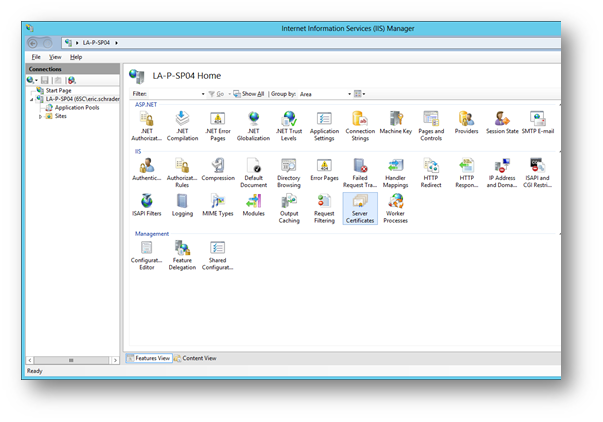Open Compression feature

[218, 169]
